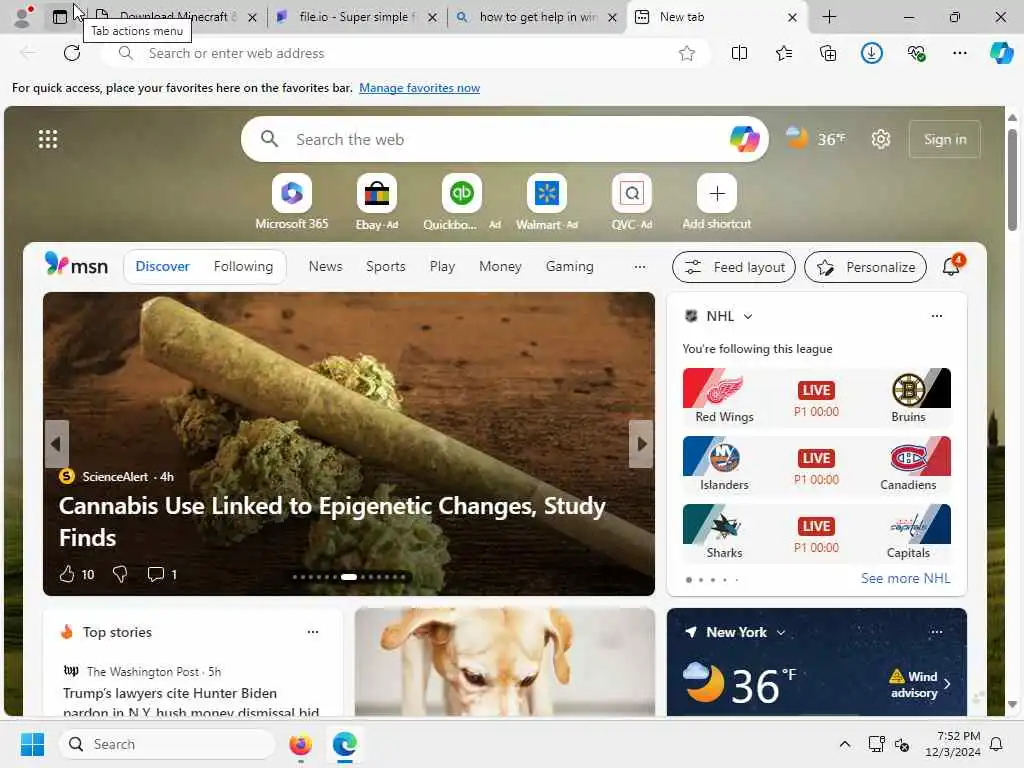Expand the Wind advisory alert arrow
1024x768 pixels.
pyautogui.click(x=947, y=684)
